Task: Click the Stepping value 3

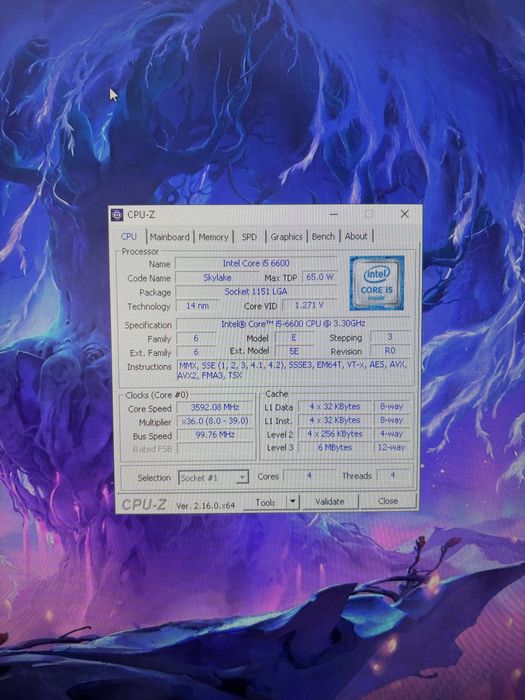Action: click(390, 337)
